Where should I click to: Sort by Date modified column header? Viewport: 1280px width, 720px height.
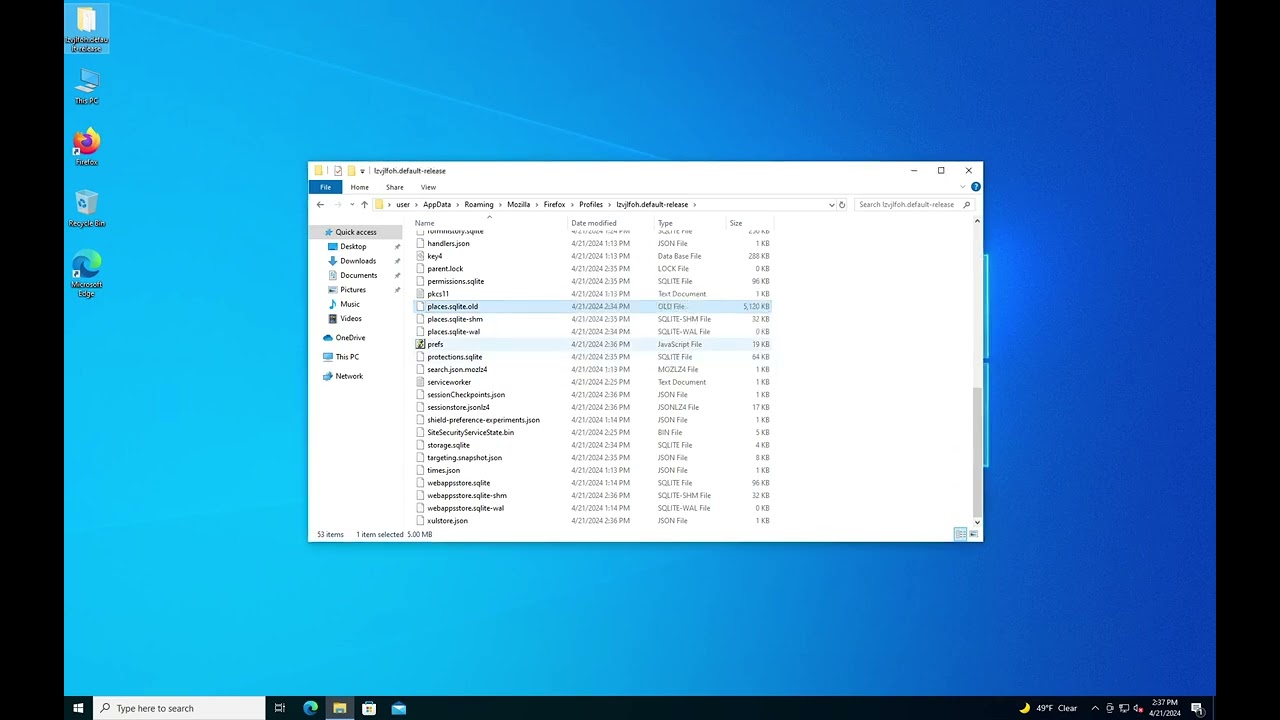click(x=611, y=223)
